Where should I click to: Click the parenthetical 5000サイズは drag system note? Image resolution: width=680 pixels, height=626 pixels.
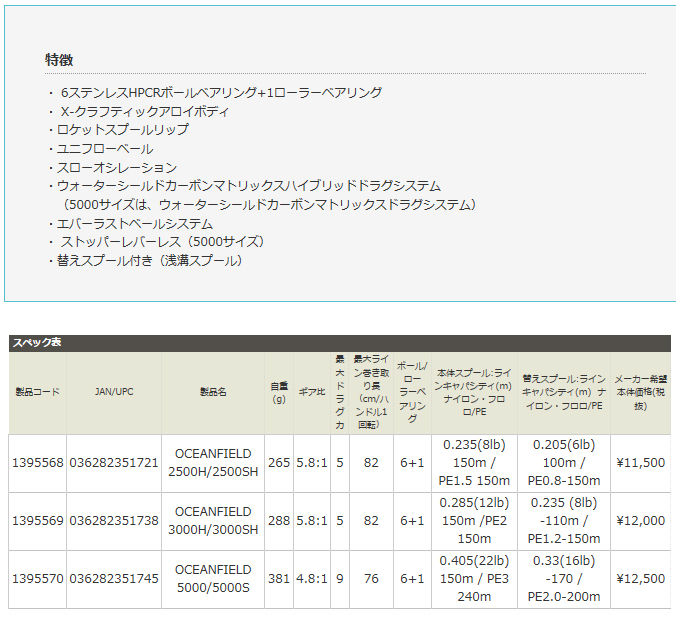point(269,204)
